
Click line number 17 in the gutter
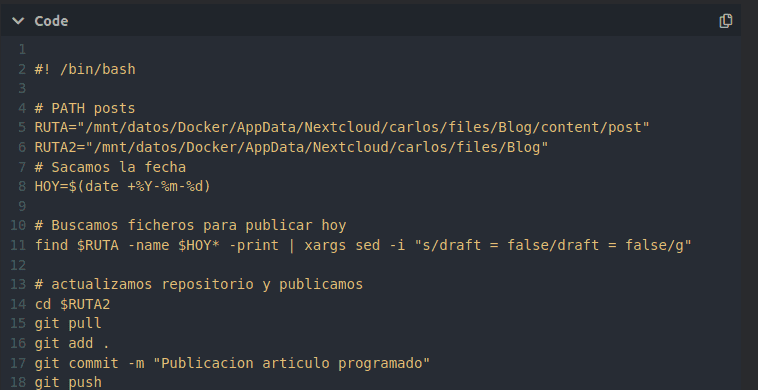[18, 363]
